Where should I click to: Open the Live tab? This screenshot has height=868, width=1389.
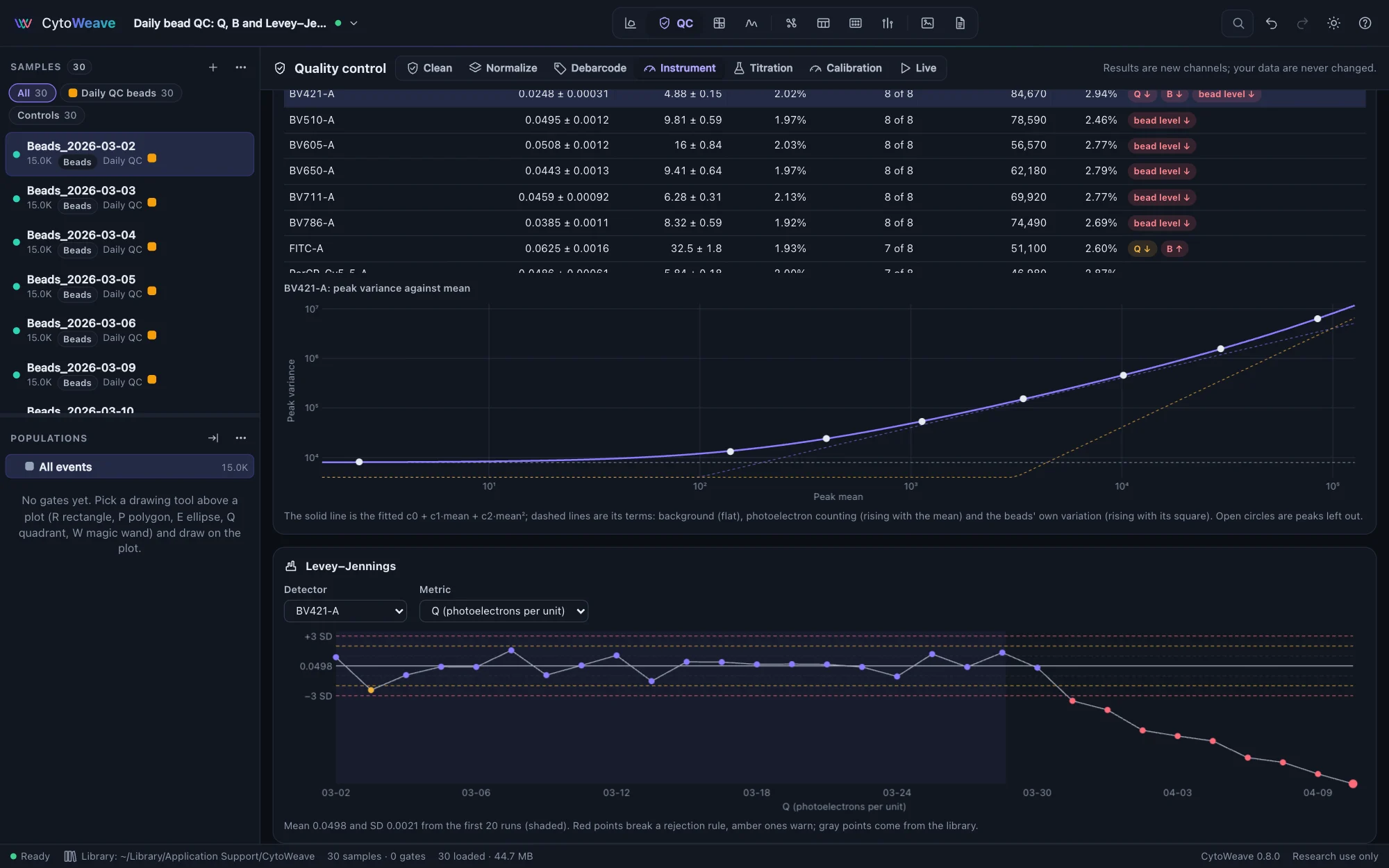click(x=919, y=68)
